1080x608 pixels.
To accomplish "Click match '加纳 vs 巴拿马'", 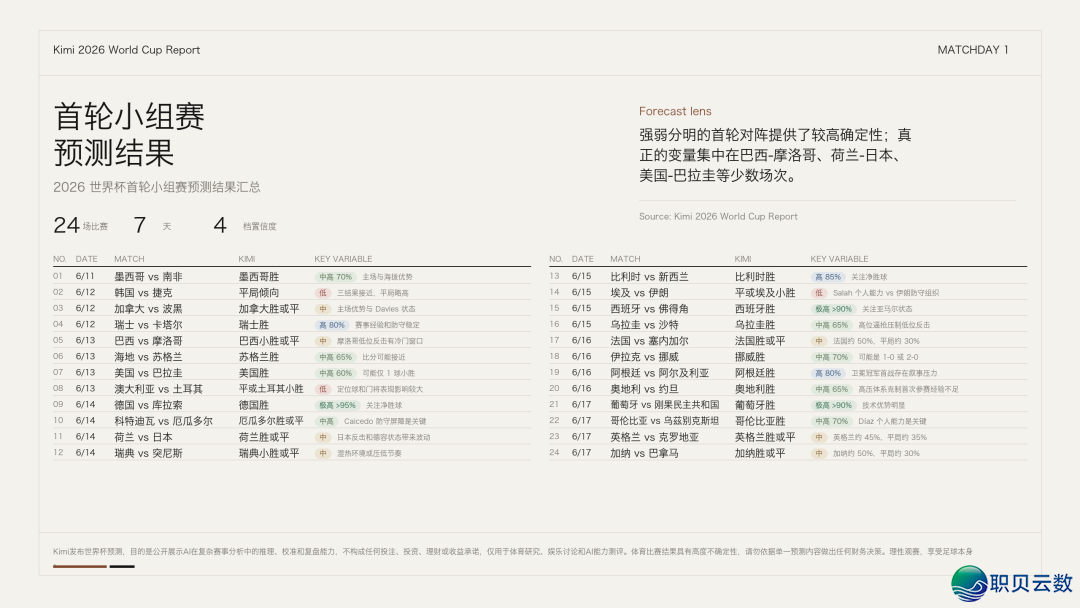I will pyautogui.click(x=644, y=453).
